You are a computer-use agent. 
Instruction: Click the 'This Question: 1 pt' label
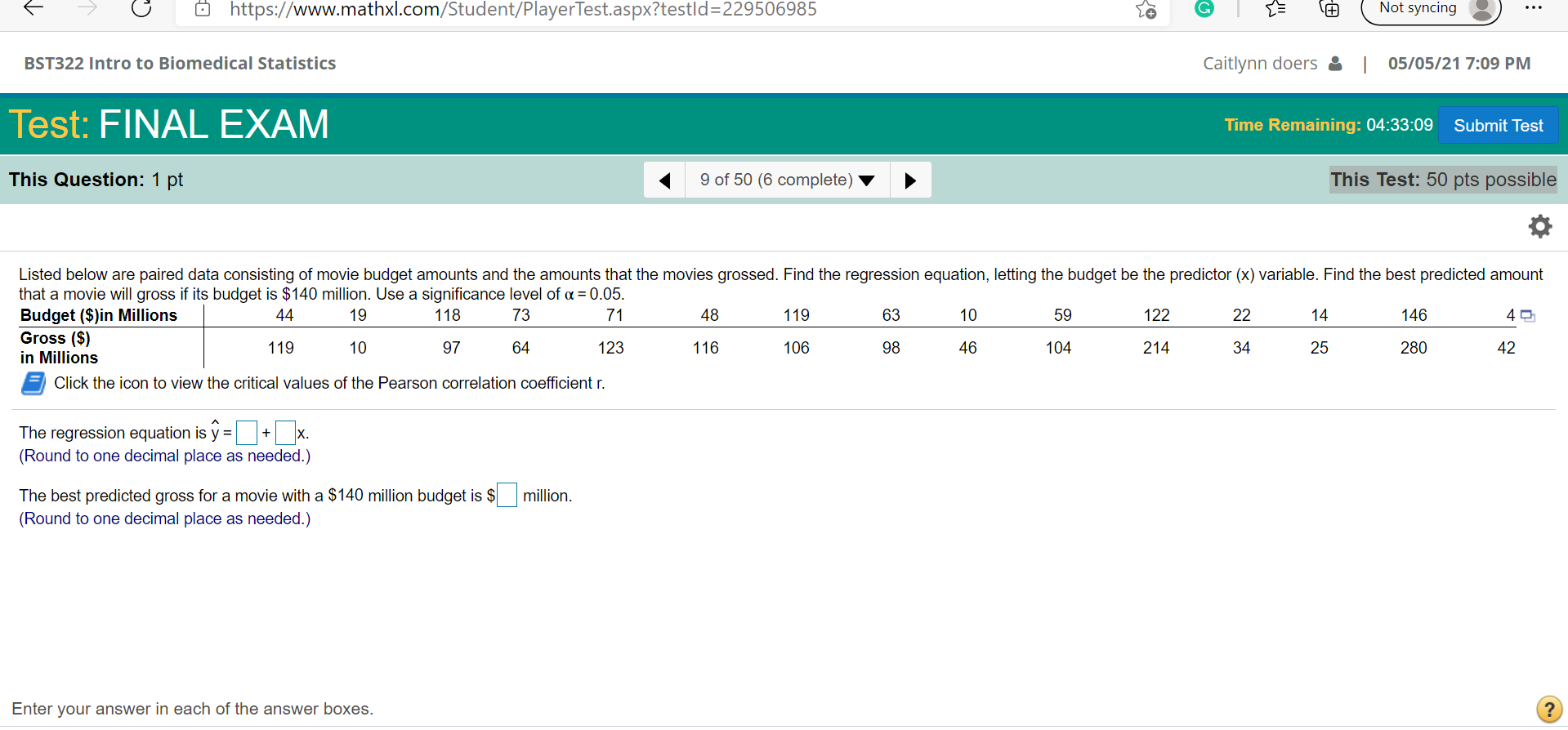pyautogui.click(x=96, y=180)
